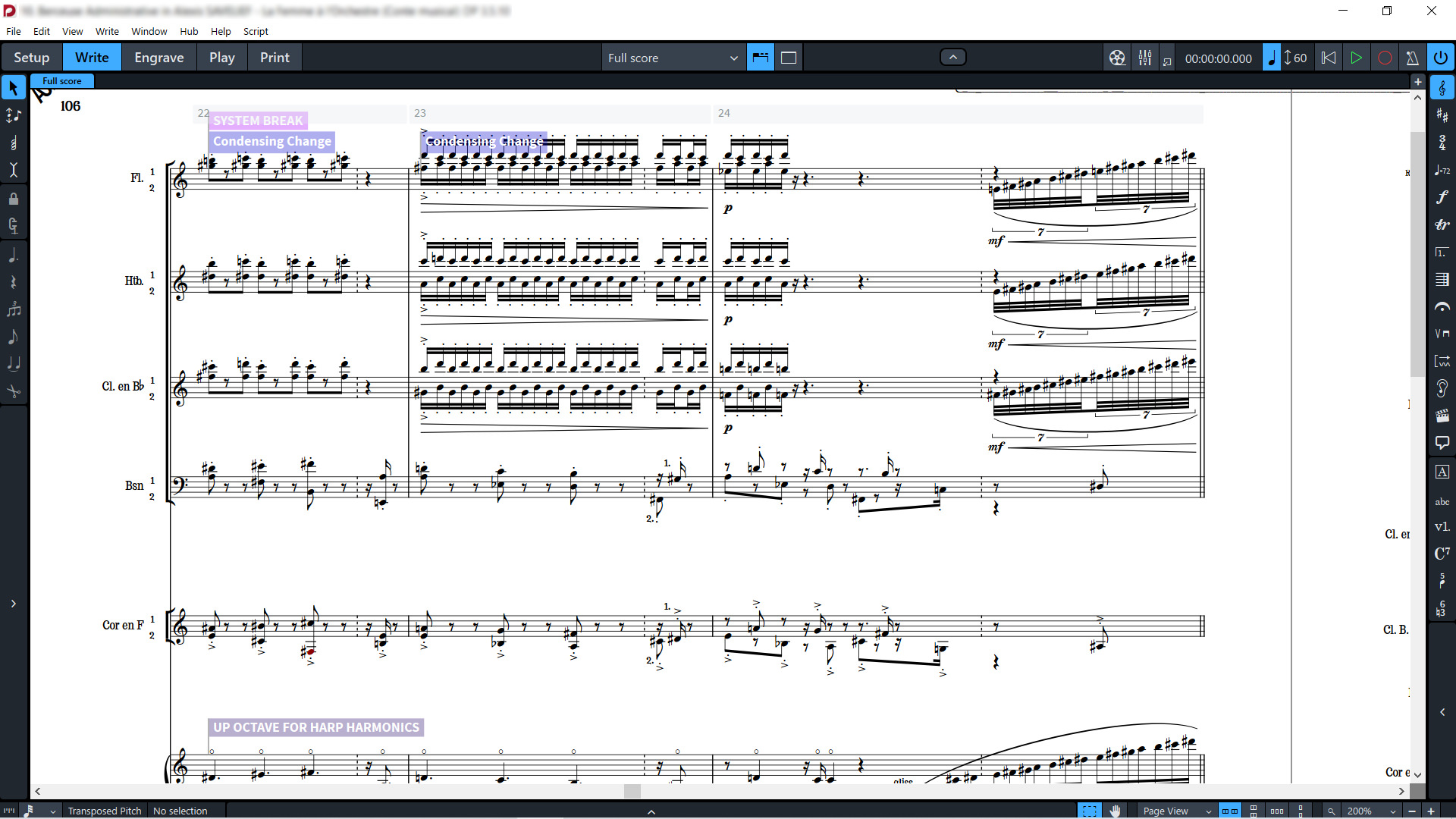The height and width of the screenshot is (819, 1456).
Task: Collapse the toolbar with chevron button
Action: [x=953, y=57]
